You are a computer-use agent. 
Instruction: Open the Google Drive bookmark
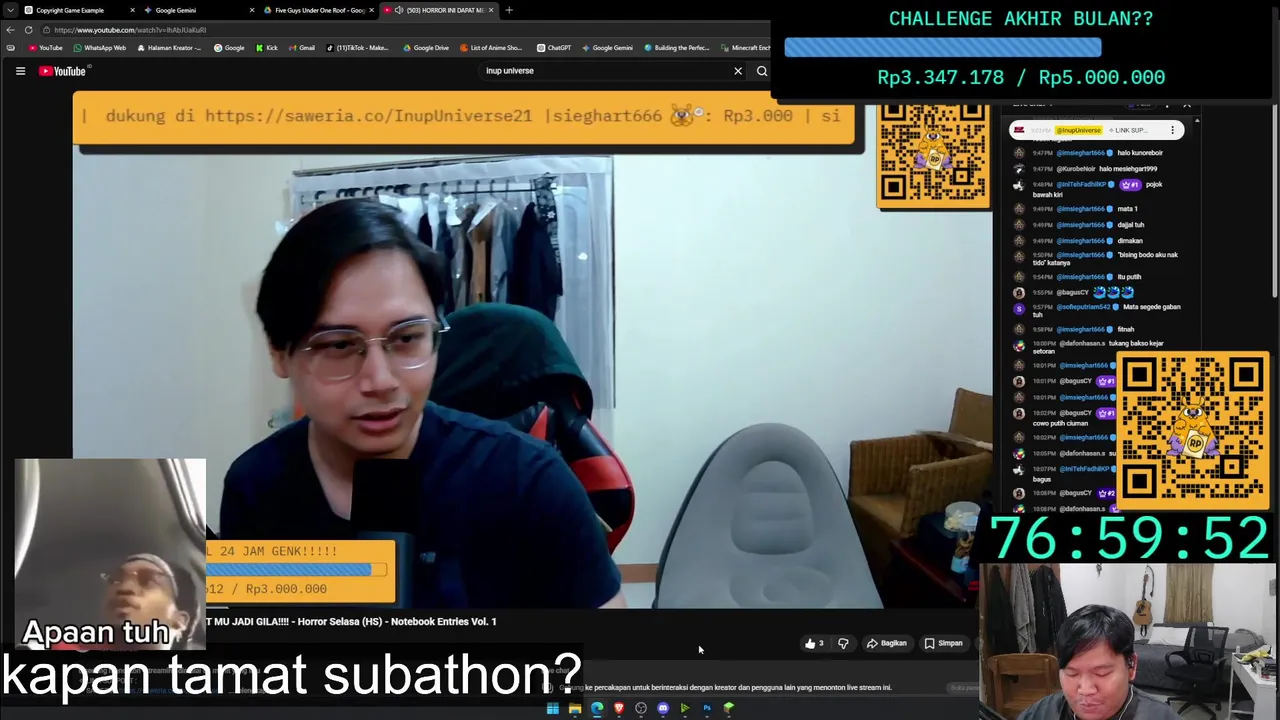click(x=427, y=48)
